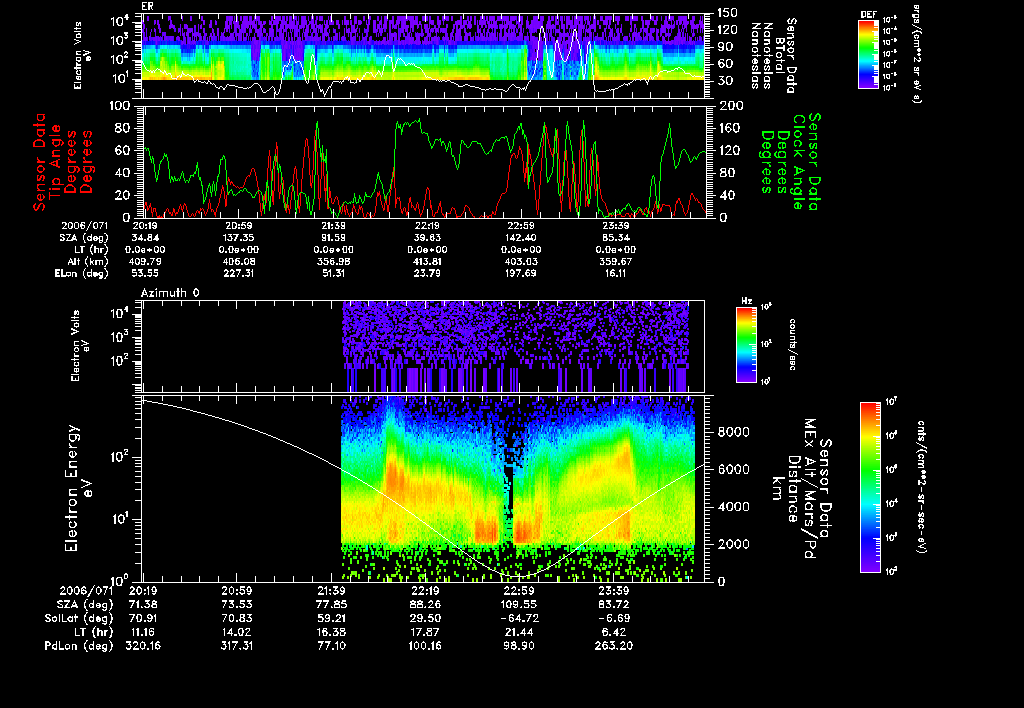Click SZA value 85.34
This screenshot has width=1024, height=708.
pos(615,238)
